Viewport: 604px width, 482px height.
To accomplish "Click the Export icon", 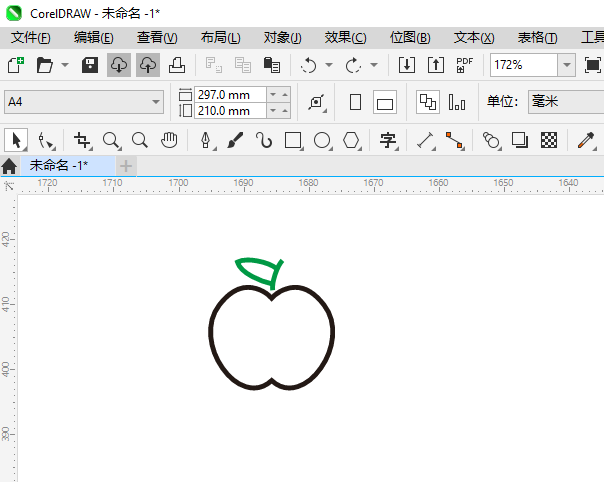I will point(436,65).
